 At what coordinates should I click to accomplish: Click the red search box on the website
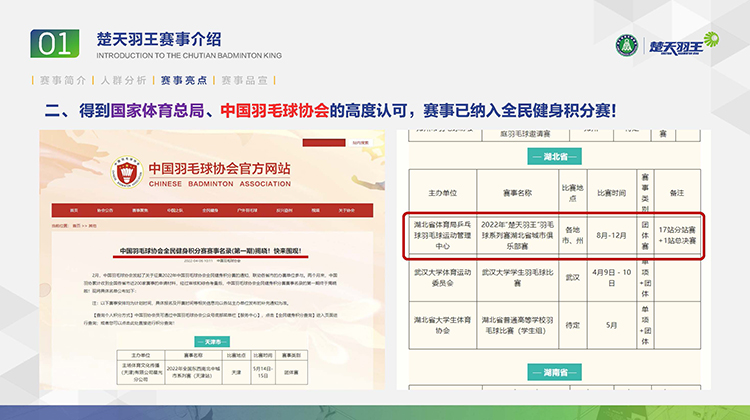(324, 143)
